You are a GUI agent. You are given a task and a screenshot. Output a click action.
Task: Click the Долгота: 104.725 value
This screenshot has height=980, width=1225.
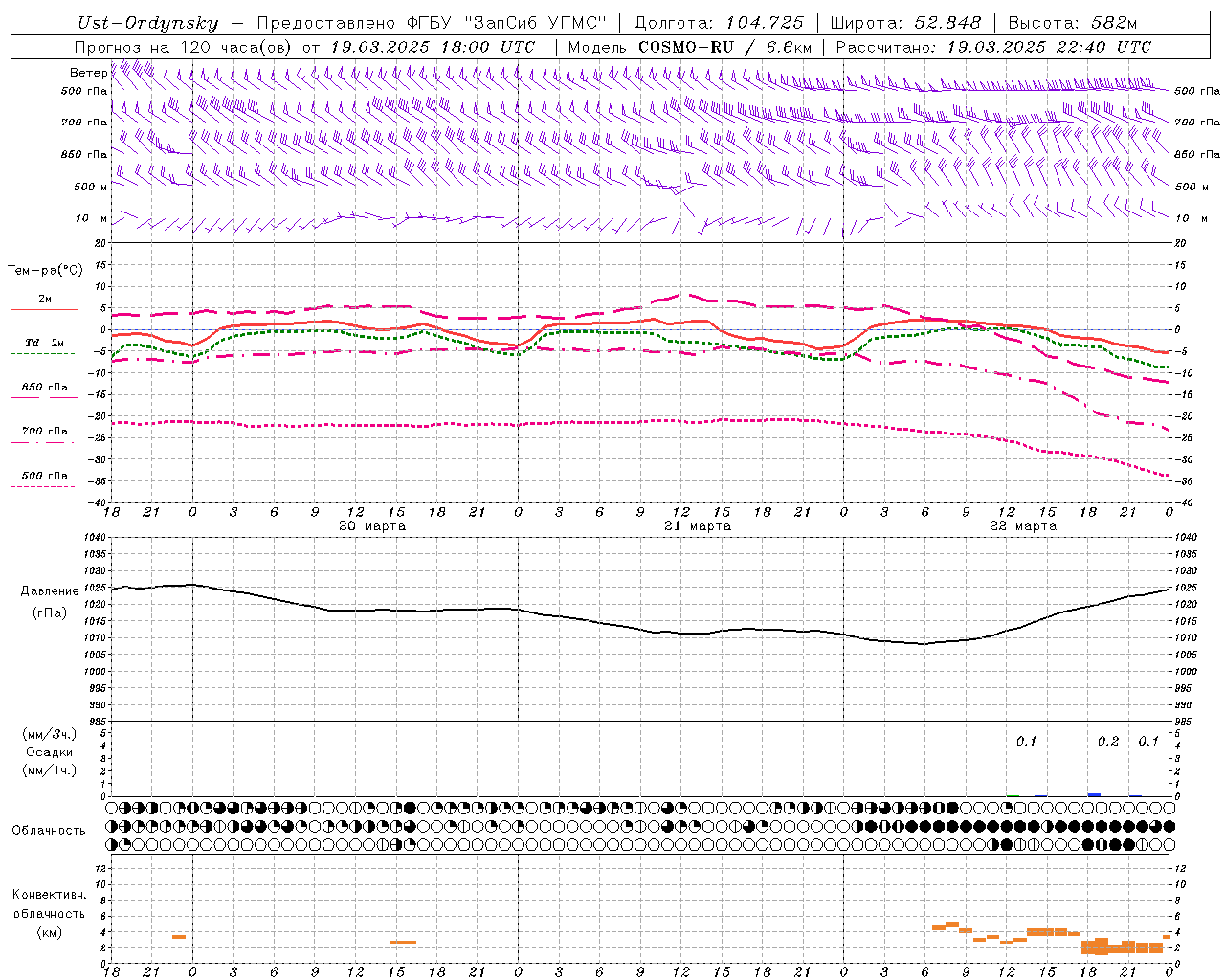click(719, 24)
